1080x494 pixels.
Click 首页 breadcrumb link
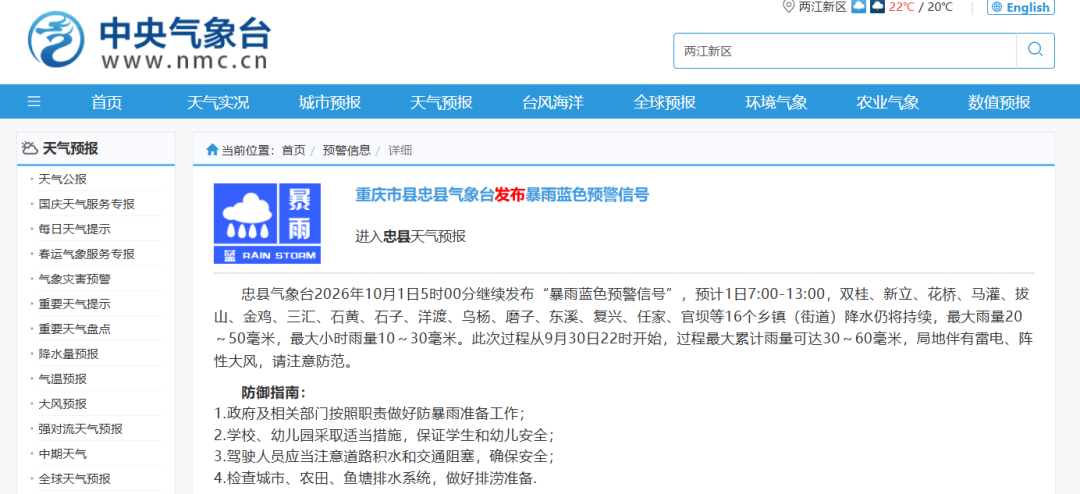pyautogui.click(x=293, y=150)
